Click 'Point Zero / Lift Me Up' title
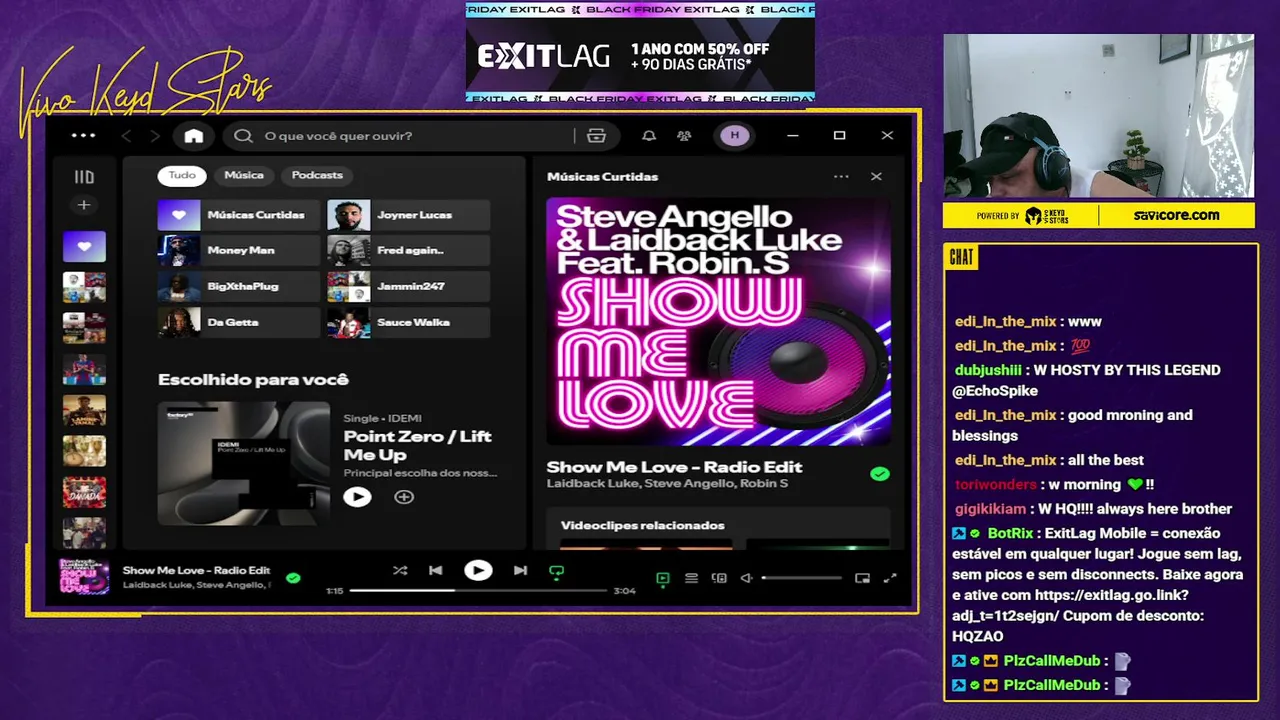 (x=418, y=445)
